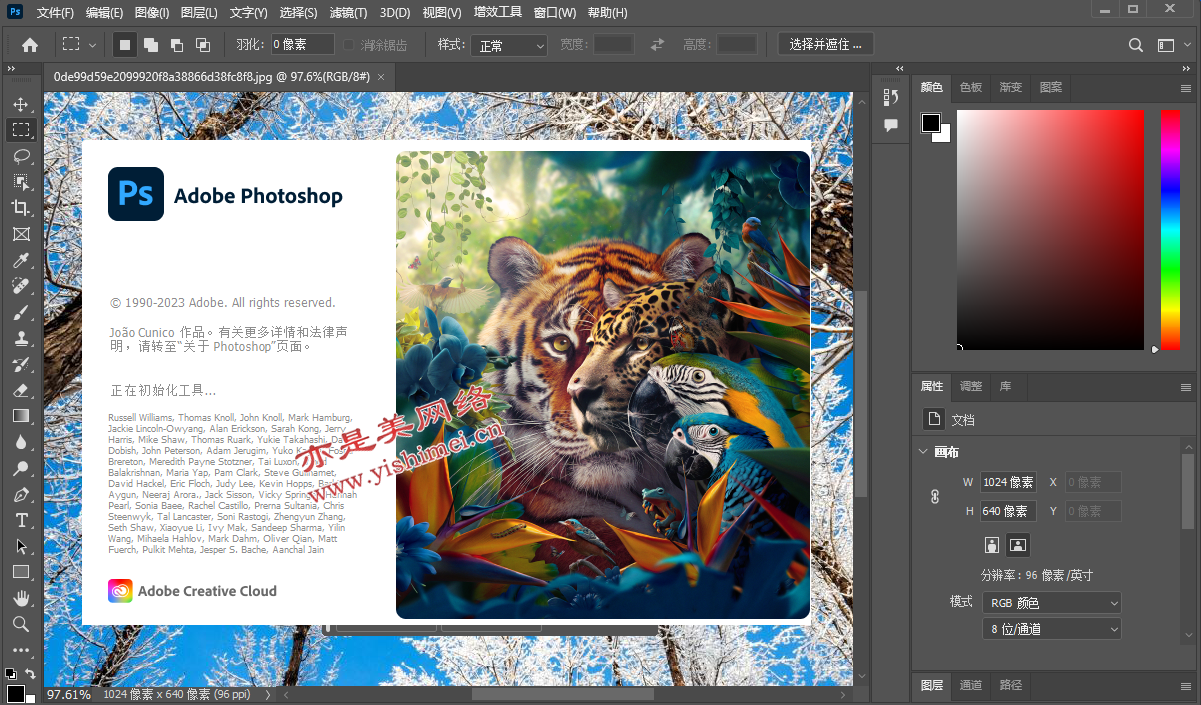Open the Edit Toolbar three-dots menu

pyautogui.click(x=21, y=650)
